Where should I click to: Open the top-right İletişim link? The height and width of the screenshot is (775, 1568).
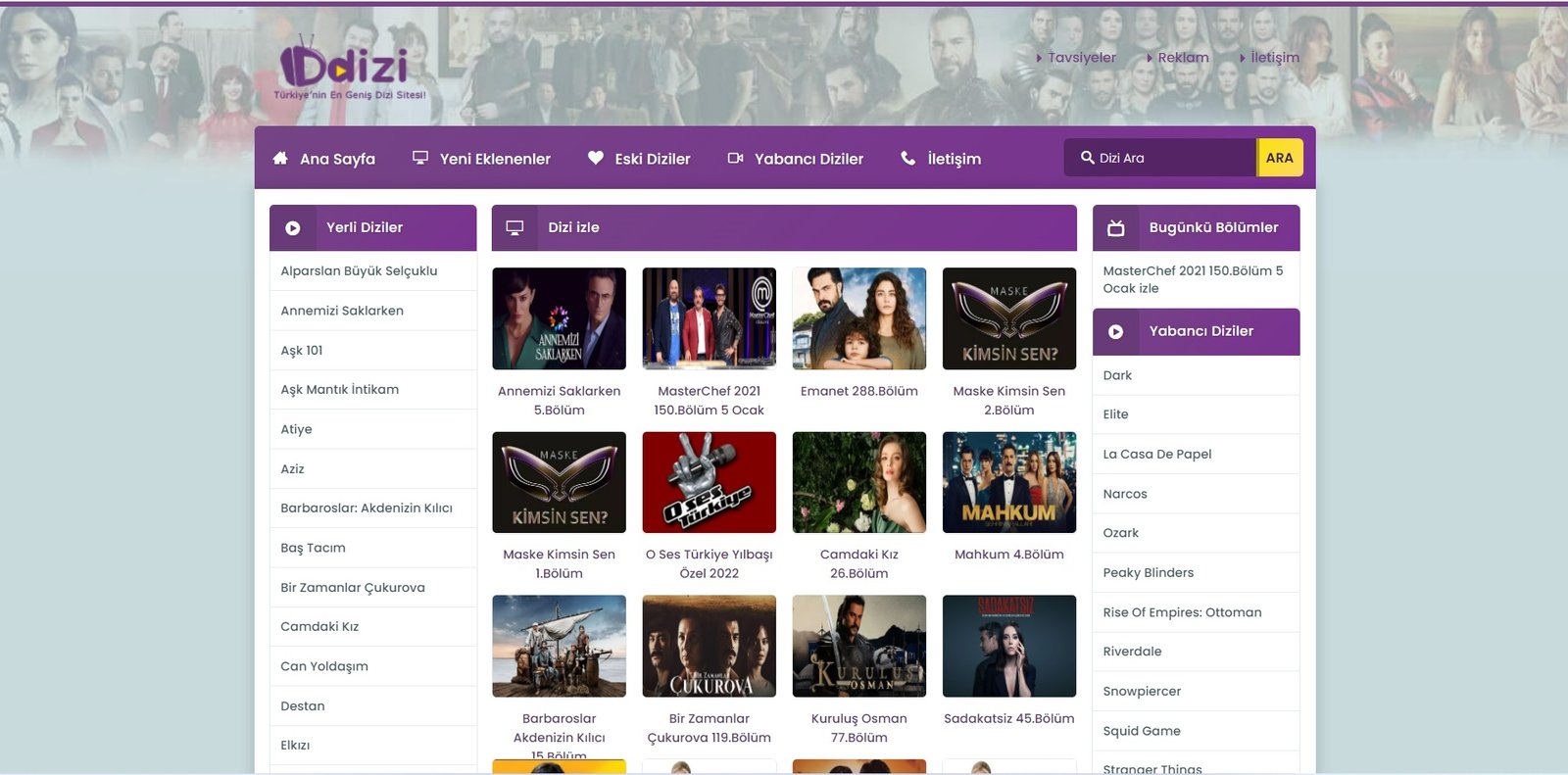pos(1275,58)
